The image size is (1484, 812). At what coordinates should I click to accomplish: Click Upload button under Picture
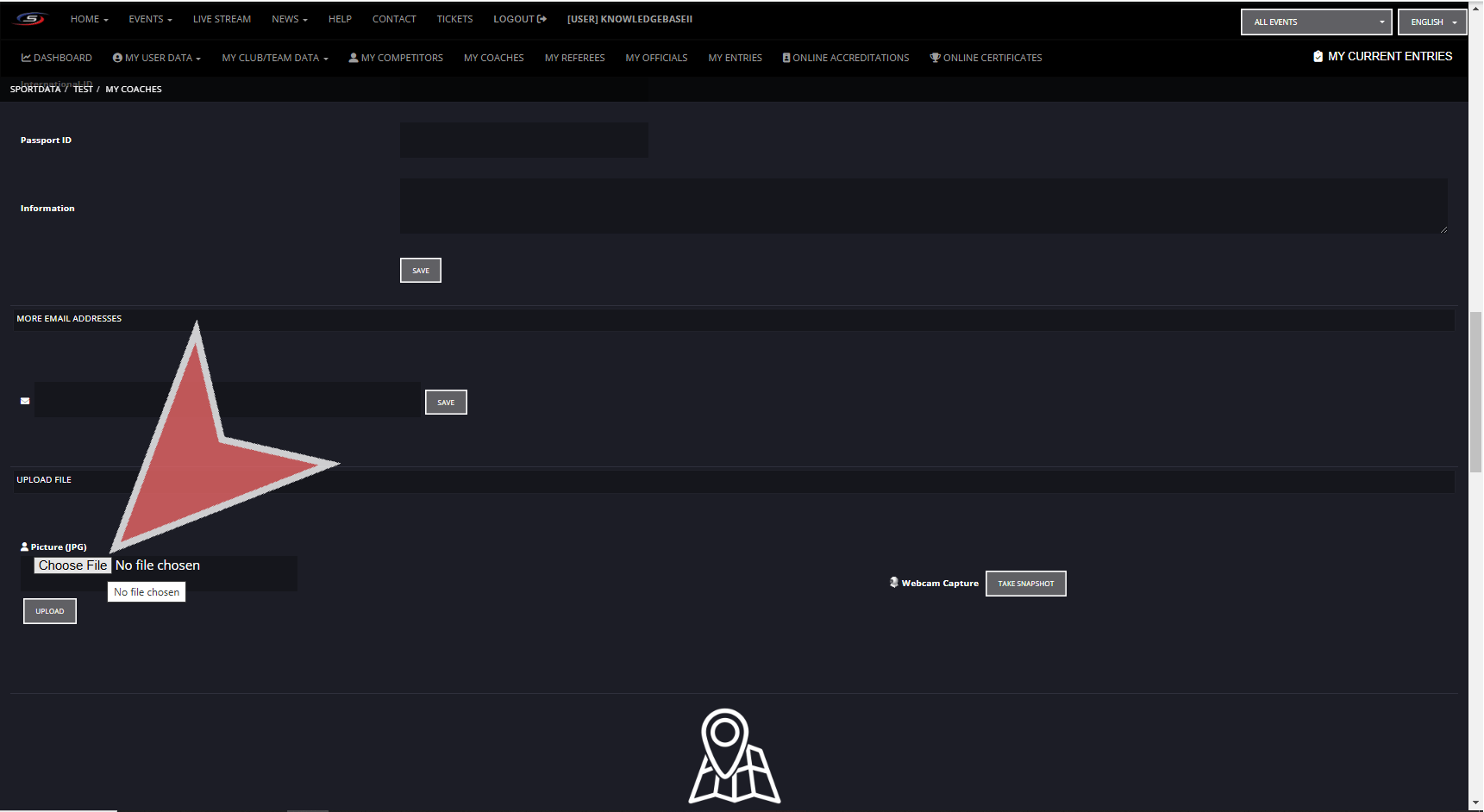tap(50, 611)
